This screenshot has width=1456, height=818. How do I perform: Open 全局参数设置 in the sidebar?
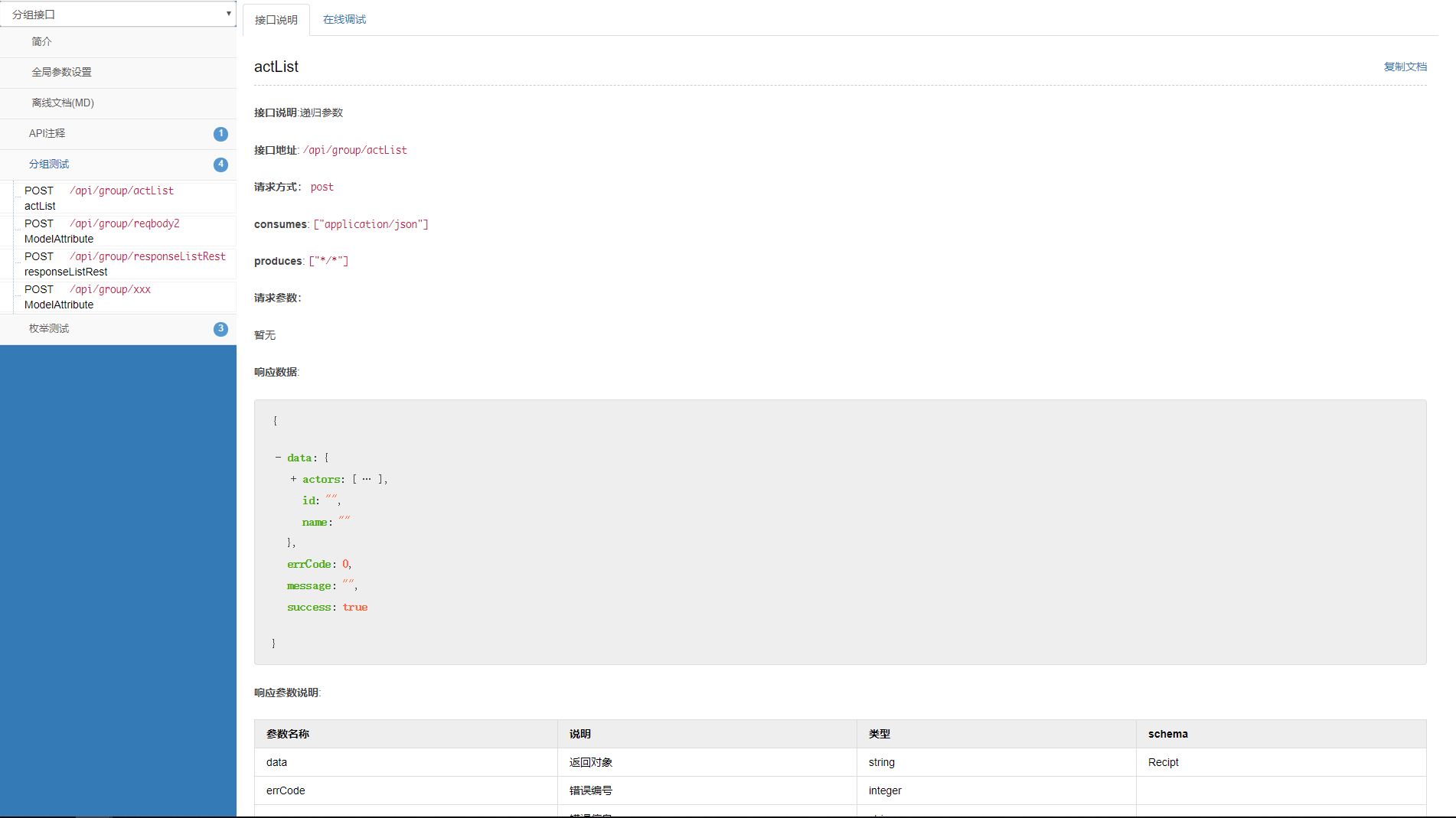[x=118, y=73]
